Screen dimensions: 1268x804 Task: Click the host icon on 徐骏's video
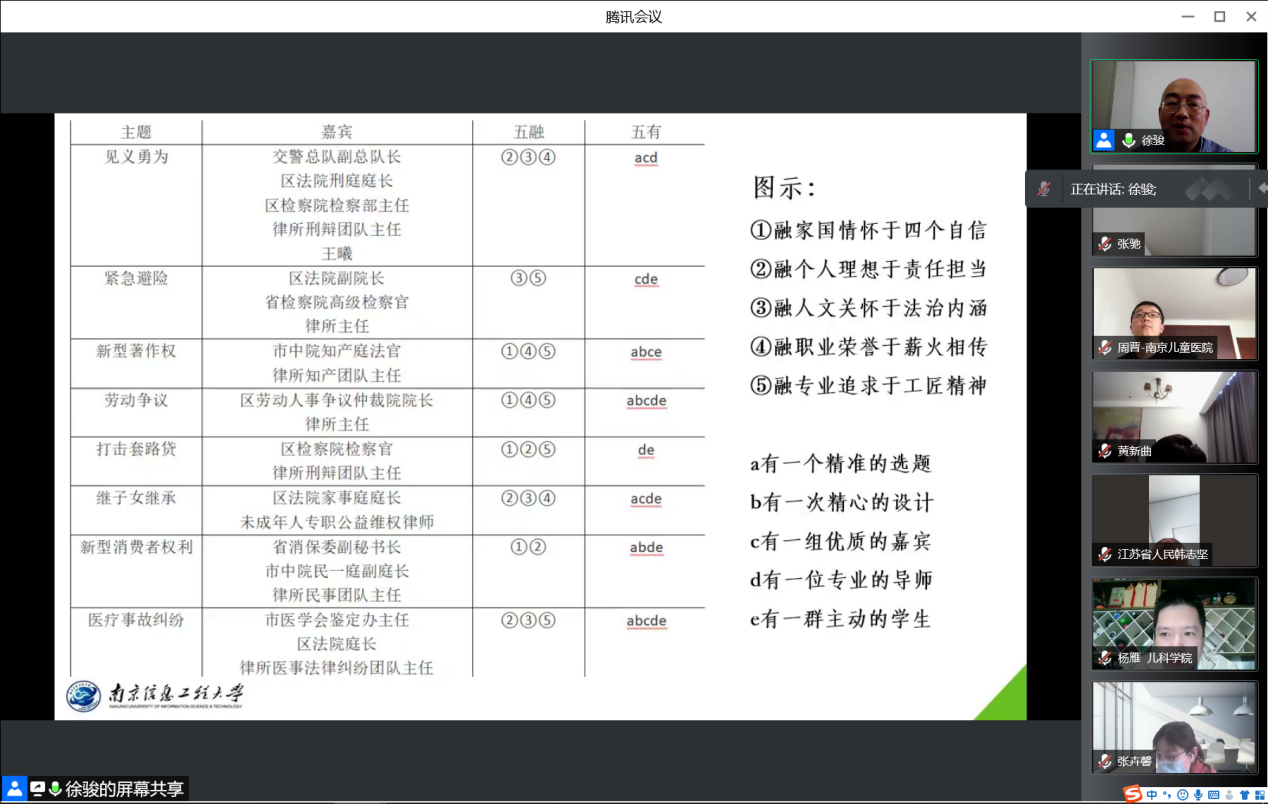coord(1103,140)
